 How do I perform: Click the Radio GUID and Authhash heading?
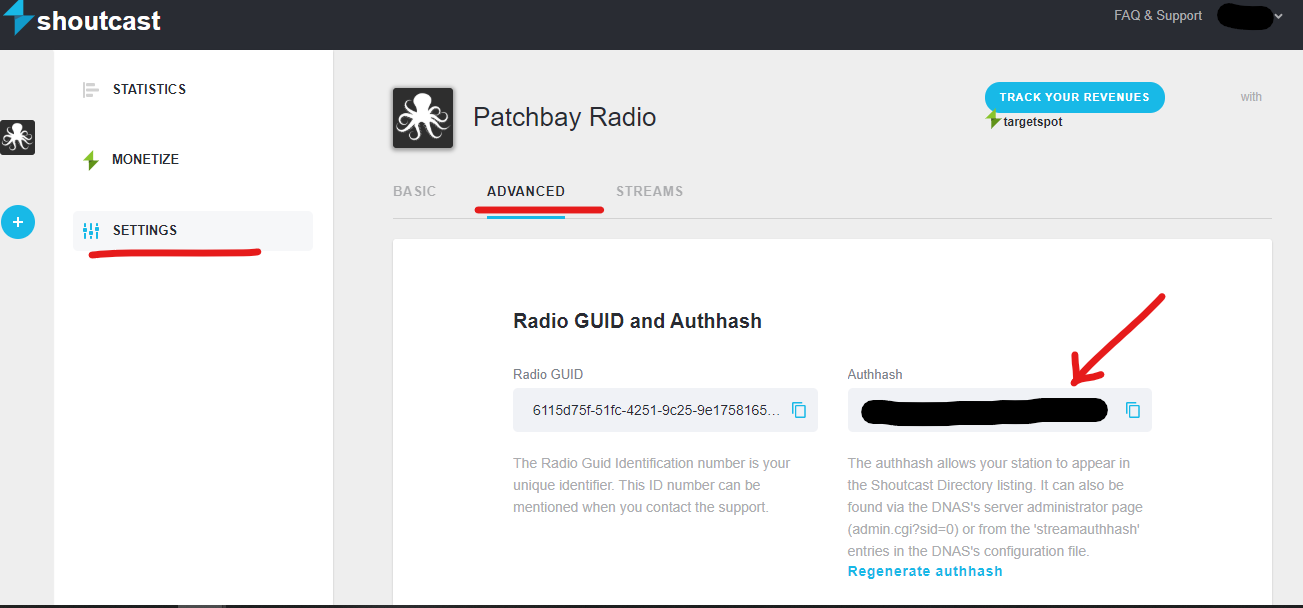pyautogui.click(x=637, y=321)
